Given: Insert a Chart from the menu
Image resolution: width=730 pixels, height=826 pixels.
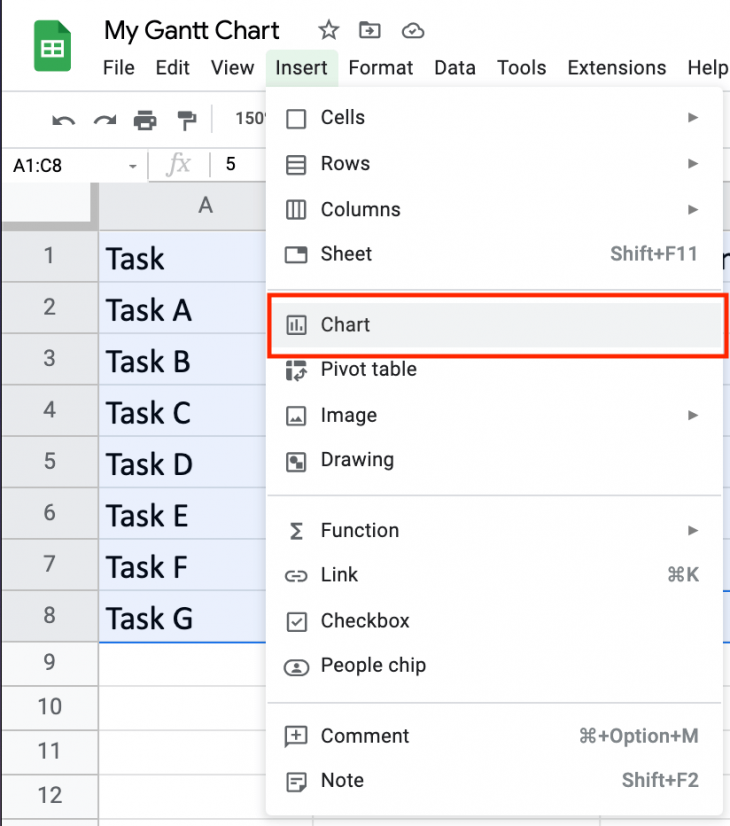Looking at the screenshot, I should [x=346, y=324].
